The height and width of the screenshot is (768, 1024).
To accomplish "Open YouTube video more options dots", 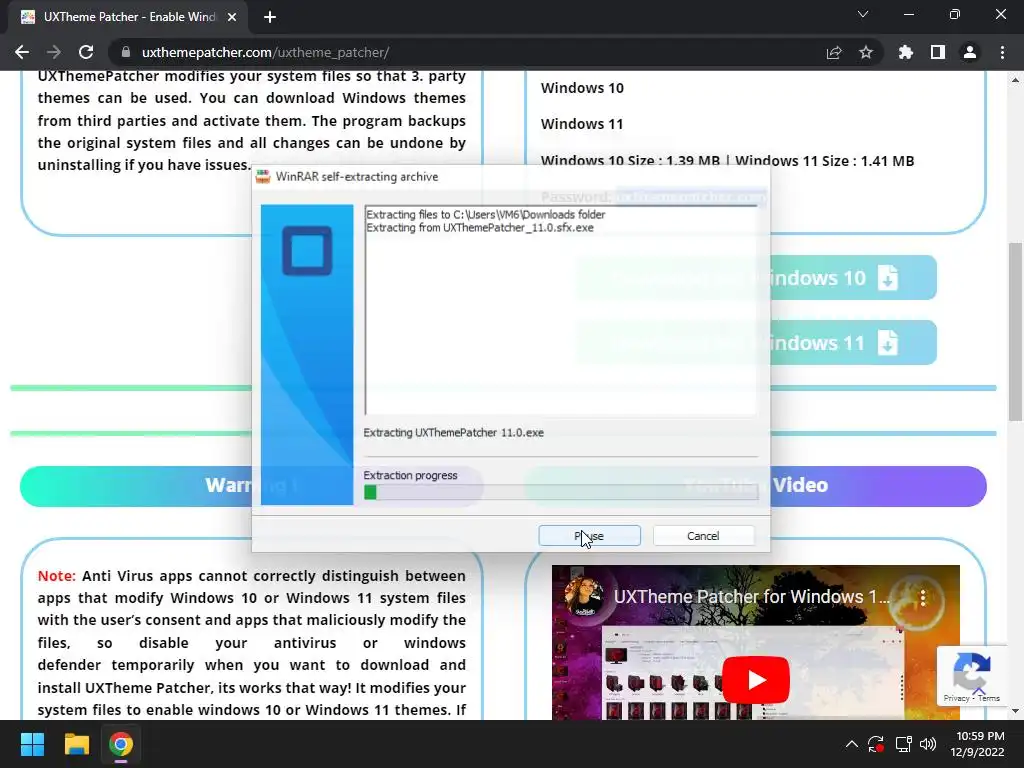I will pos(923,597).
